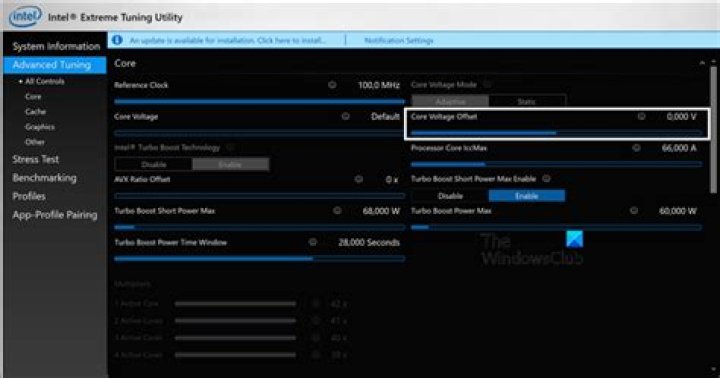720x378 pixels.
Task: Open the AVX Ratio Offset info icon
Action: pos(359,179)
